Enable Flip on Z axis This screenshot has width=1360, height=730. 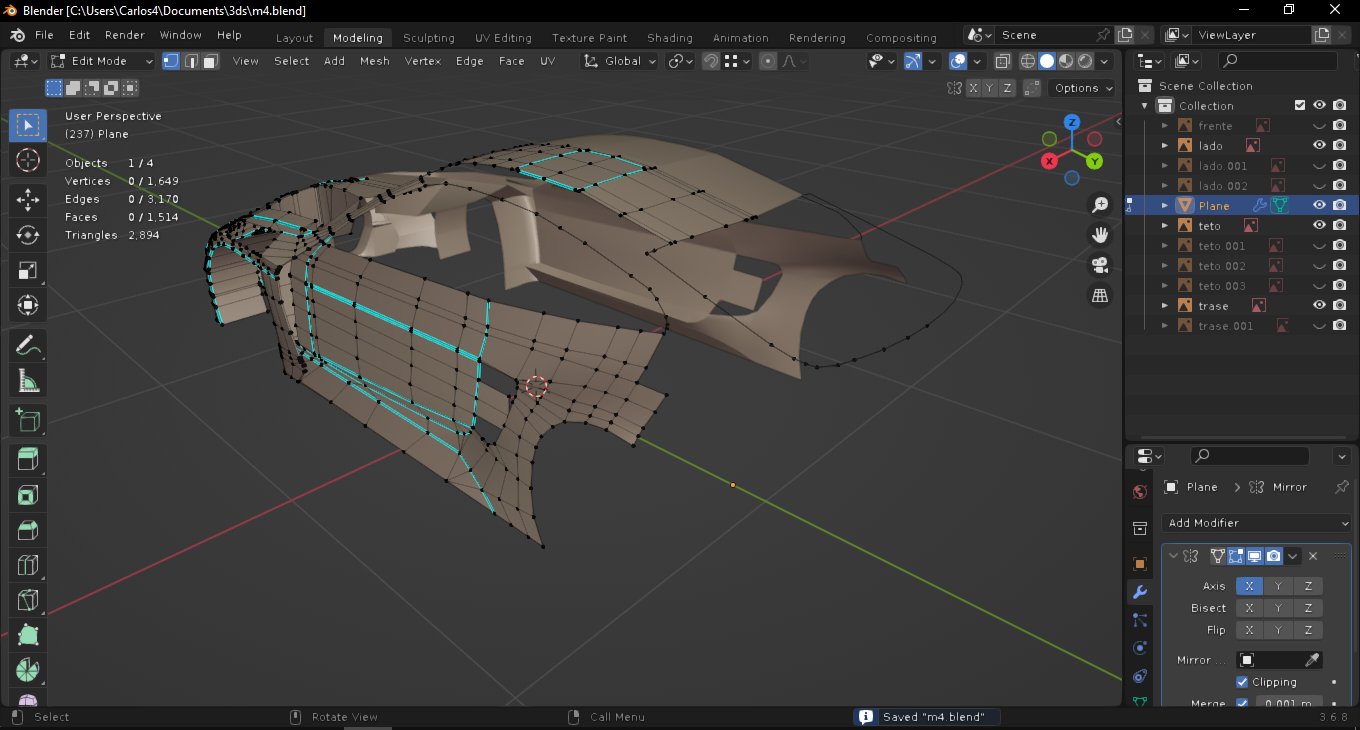pos(1308,630)
